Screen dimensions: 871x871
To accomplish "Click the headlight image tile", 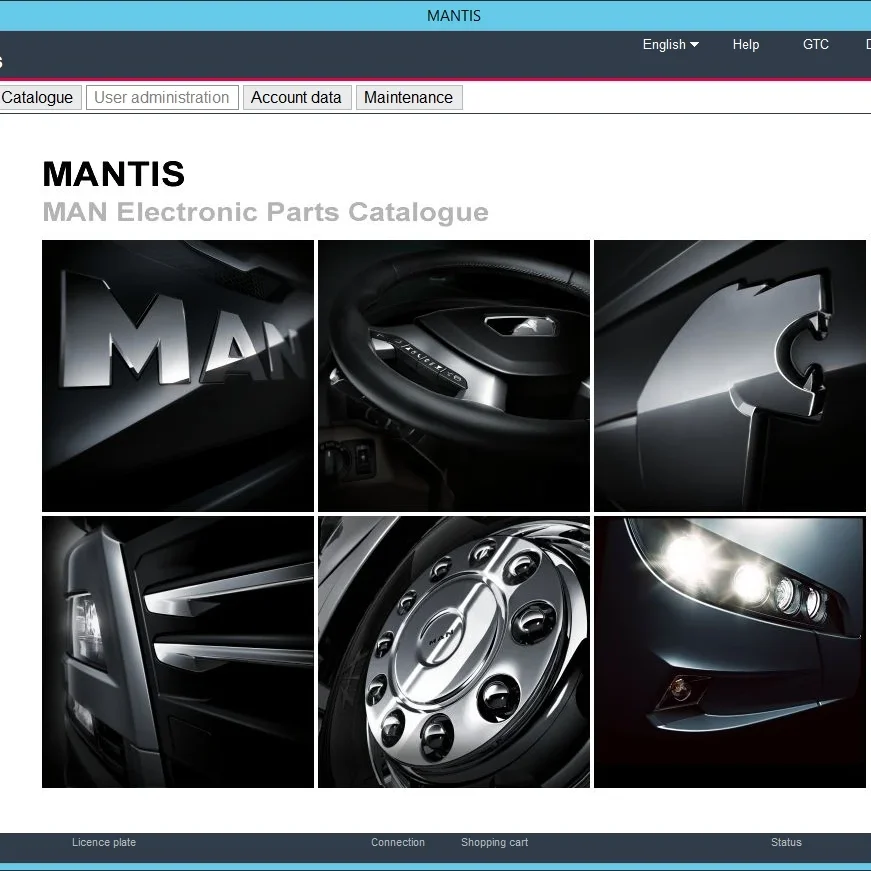I will (x=729, y=651).
